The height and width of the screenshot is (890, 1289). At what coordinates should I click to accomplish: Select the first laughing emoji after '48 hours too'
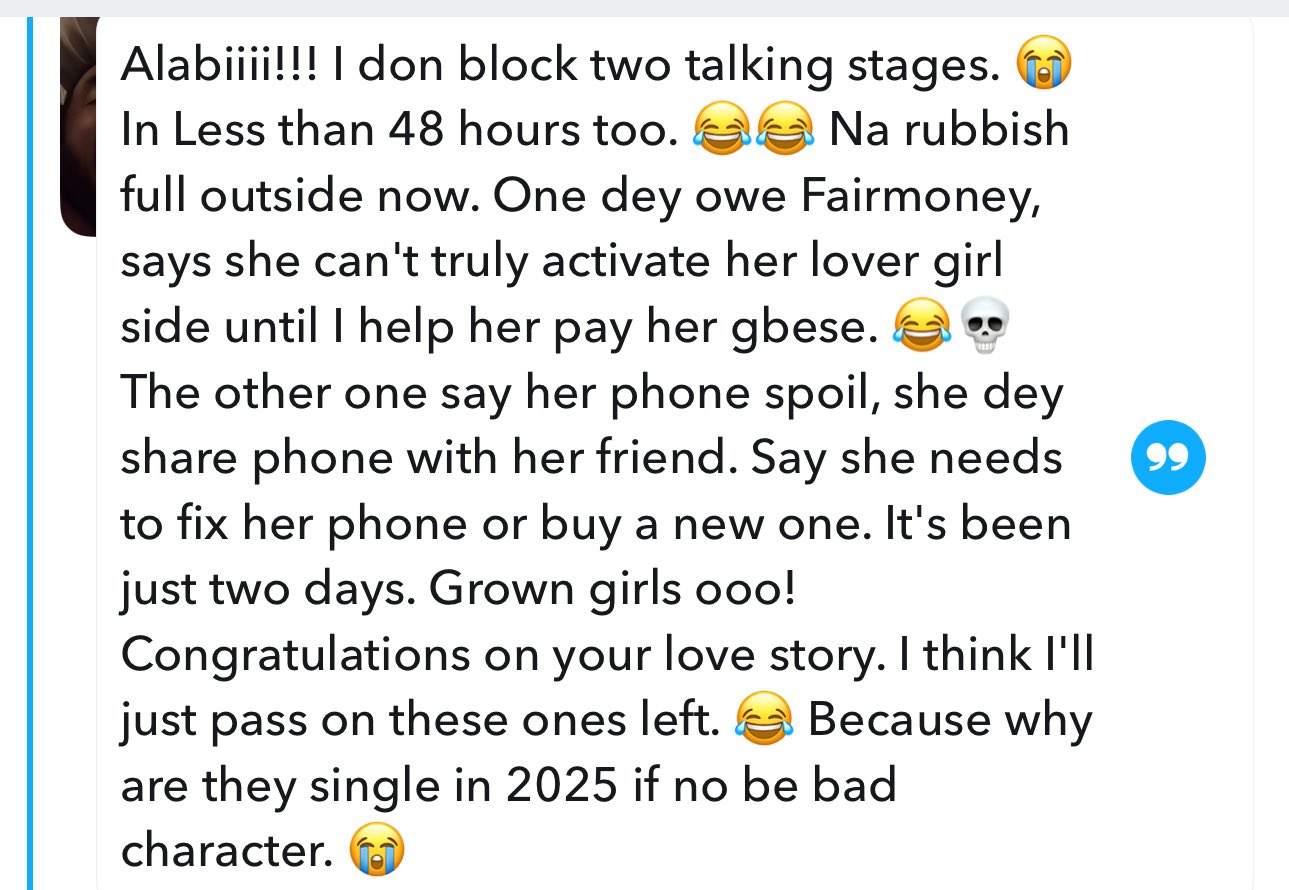point(717,131)
